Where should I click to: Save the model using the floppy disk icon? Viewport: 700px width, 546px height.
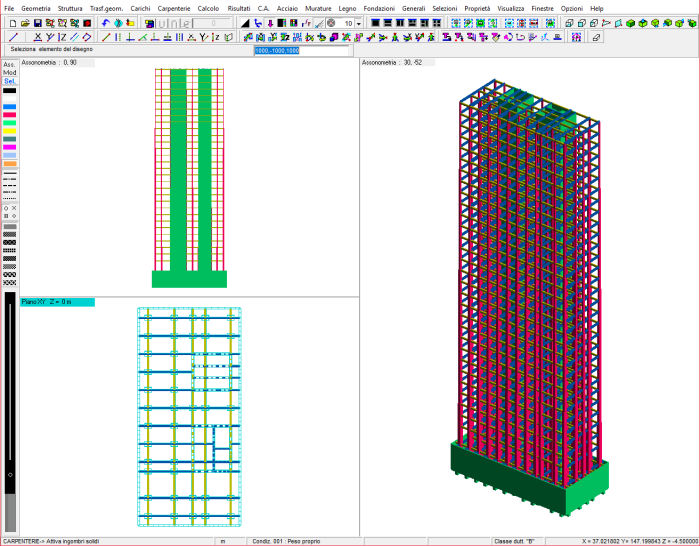[37, 23]
